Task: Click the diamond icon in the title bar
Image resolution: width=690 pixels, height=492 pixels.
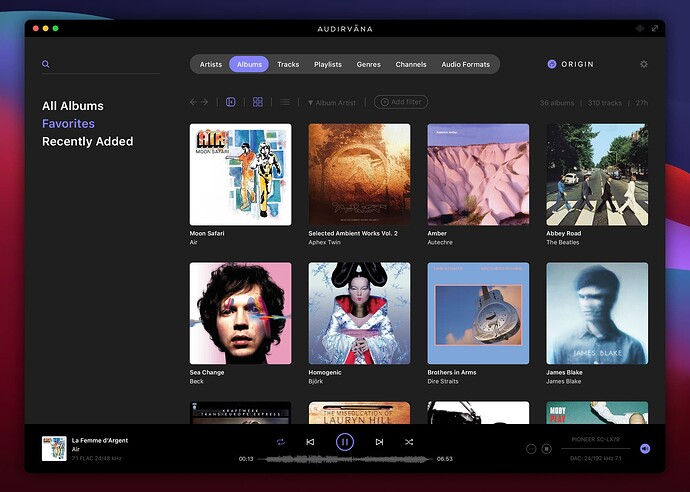Action: point(640,28)
